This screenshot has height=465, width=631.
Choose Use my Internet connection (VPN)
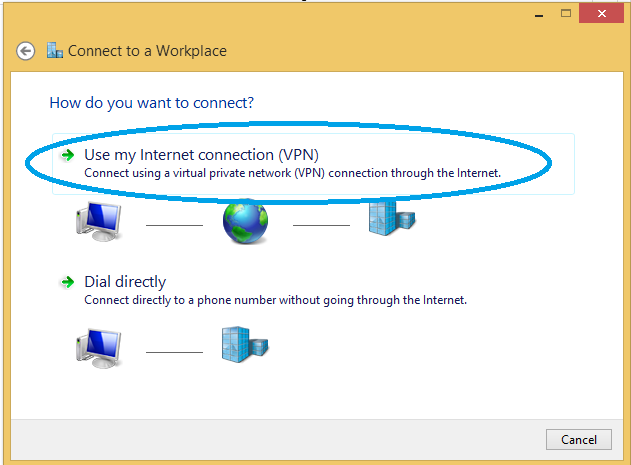click(x=313, y=164)
